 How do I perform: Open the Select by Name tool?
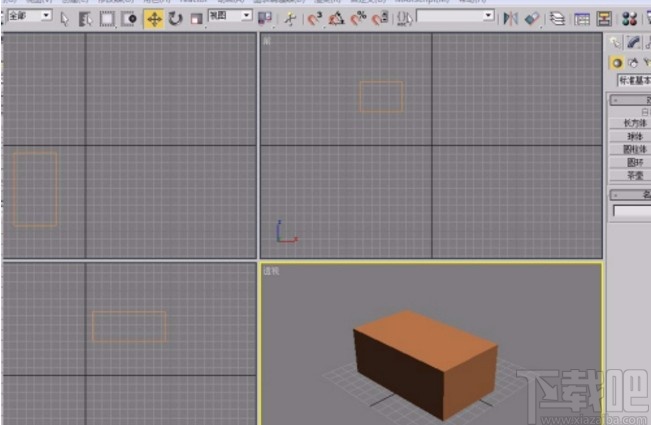click(x=85, y=19)
